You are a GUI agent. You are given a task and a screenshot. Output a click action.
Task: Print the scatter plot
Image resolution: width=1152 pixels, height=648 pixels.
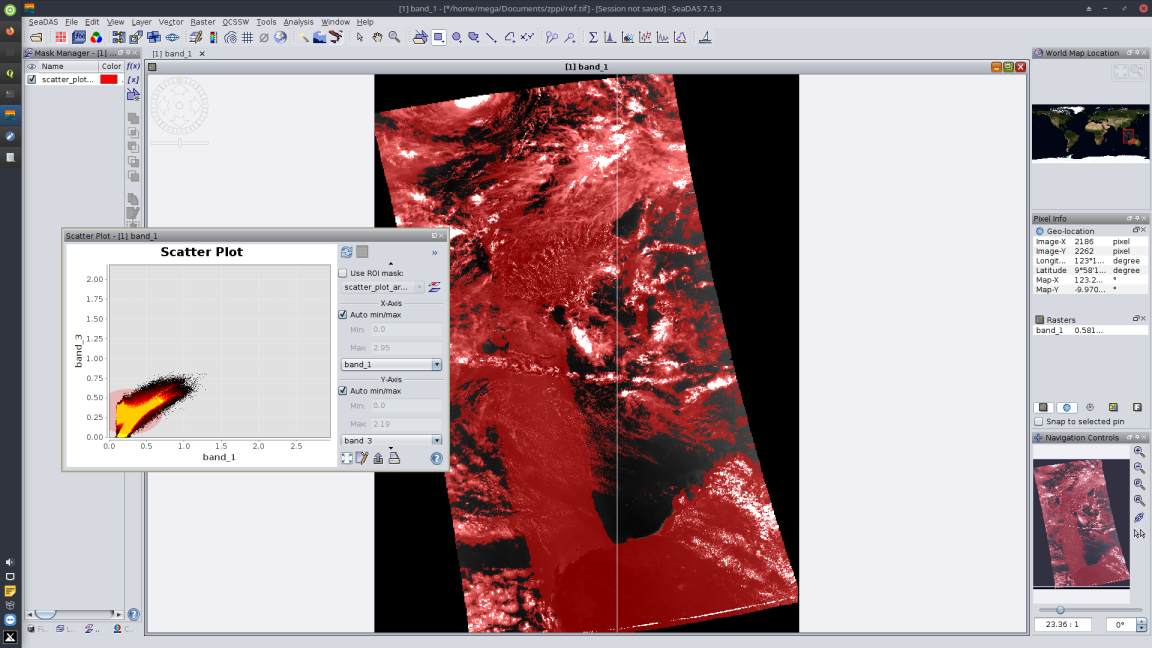click(394, 457)
